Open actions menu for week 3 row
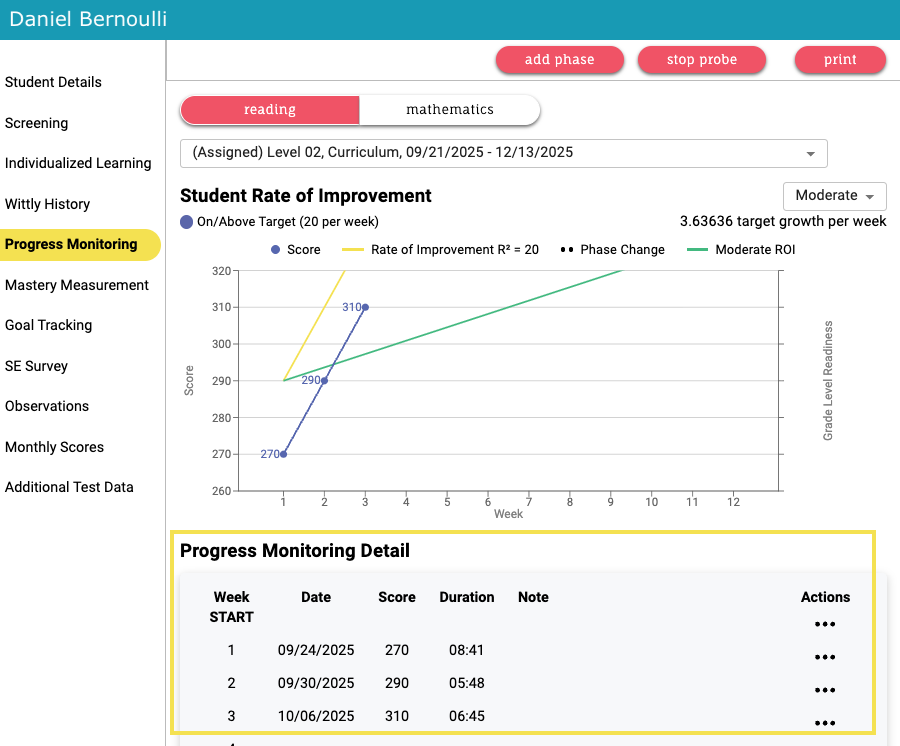900x746 pixels. click(x=824, y=723)
